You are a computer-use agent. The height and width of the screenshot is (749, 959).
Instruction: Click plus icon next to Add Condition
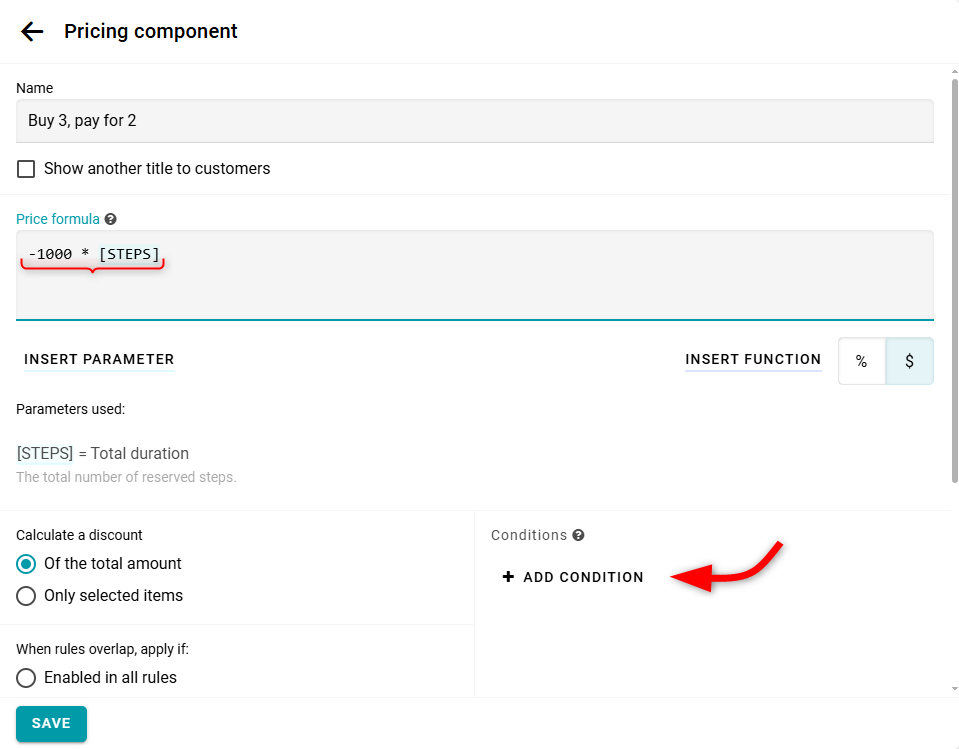pos(508,577)
